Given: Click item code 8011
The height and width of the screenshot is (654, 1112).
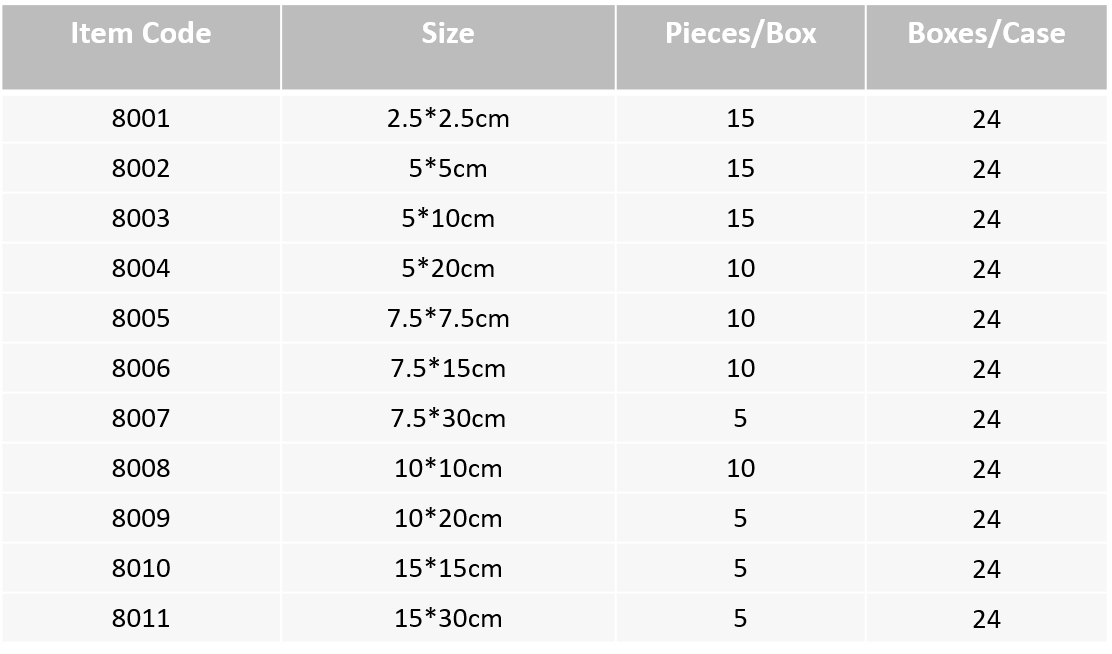Looking at the screenshot, I should coord(141,619).
